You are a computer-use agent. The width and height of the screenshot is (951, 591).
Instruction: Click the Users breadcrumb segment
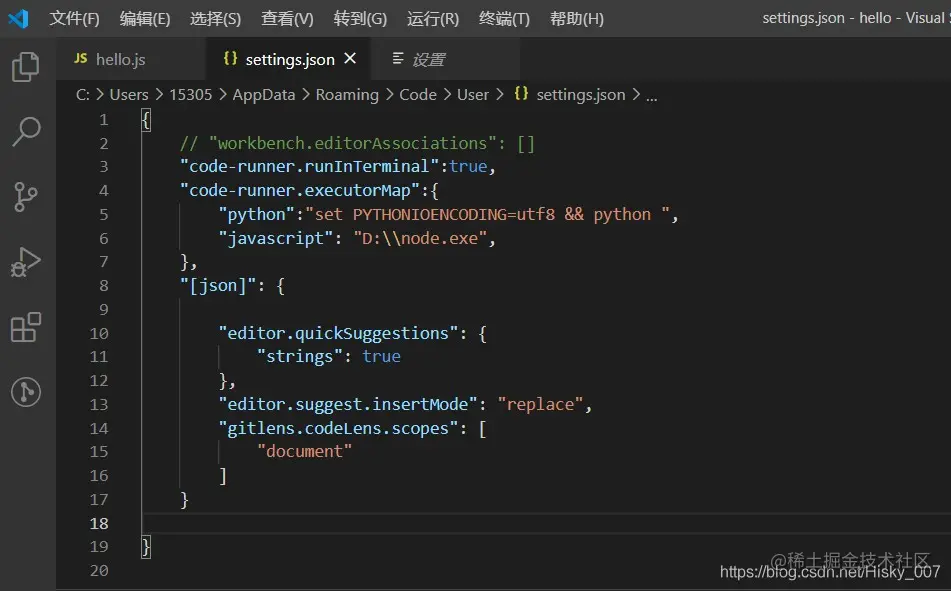click(129, 95)
